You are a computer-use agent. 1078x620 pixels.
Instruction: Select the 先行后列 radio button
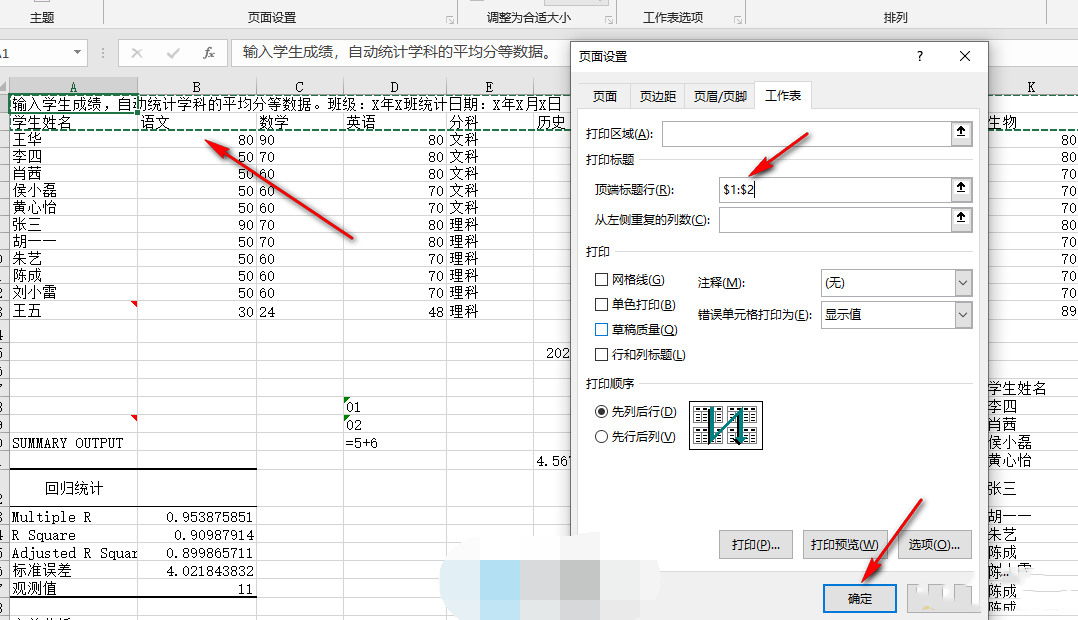coord(602,436)
